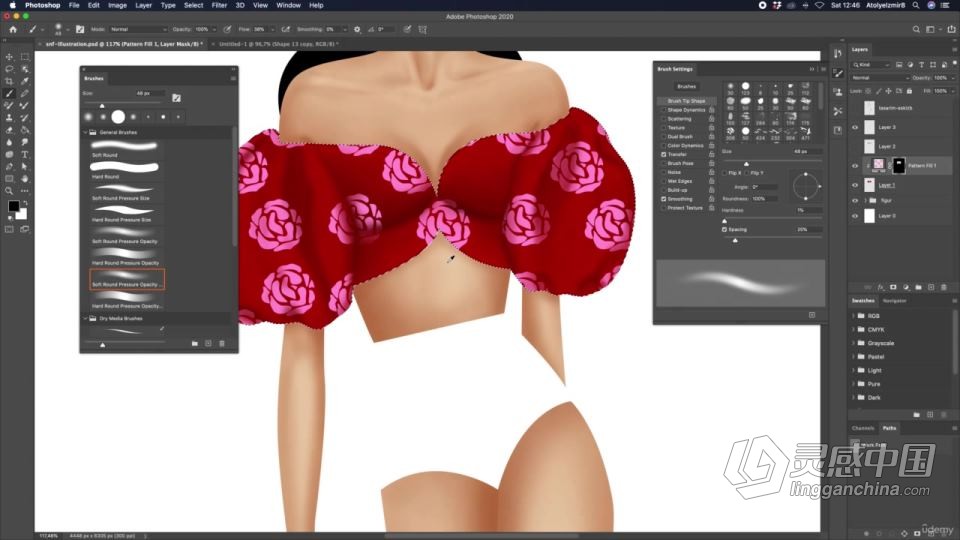Hide Pattern Fill 1 layer visibility
This screenshot has height=540, width=960.
click(x=855, y=165)
